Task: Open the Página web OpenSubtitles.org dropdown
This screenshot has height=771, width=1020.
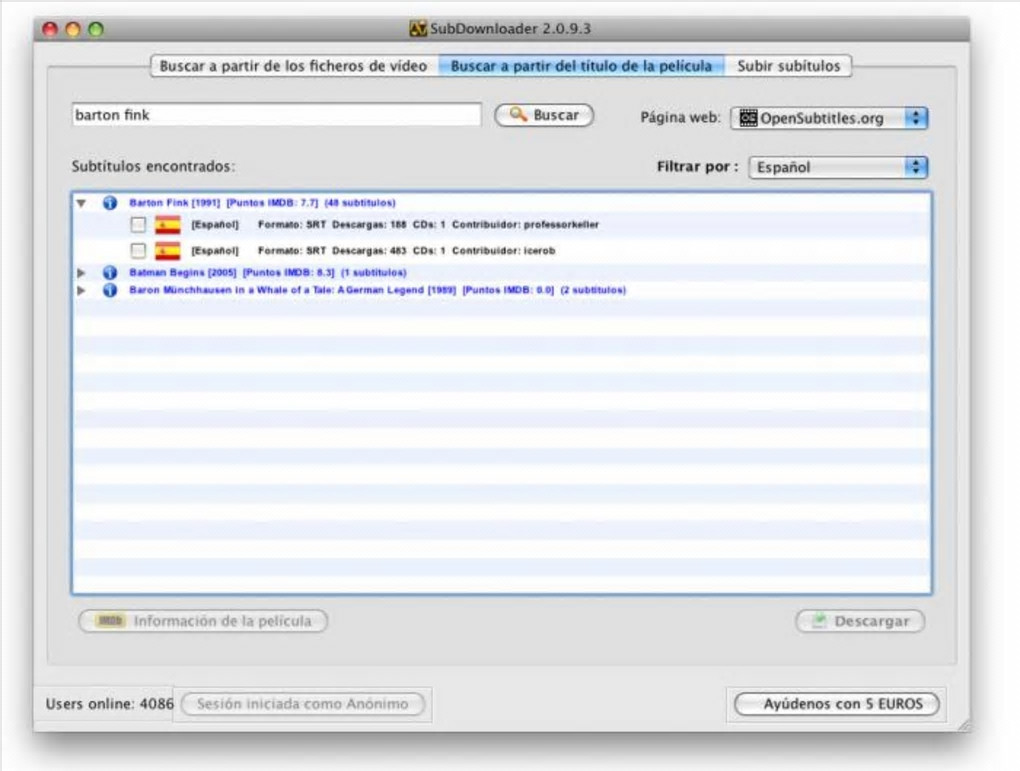Action: [x=829, y=118]
